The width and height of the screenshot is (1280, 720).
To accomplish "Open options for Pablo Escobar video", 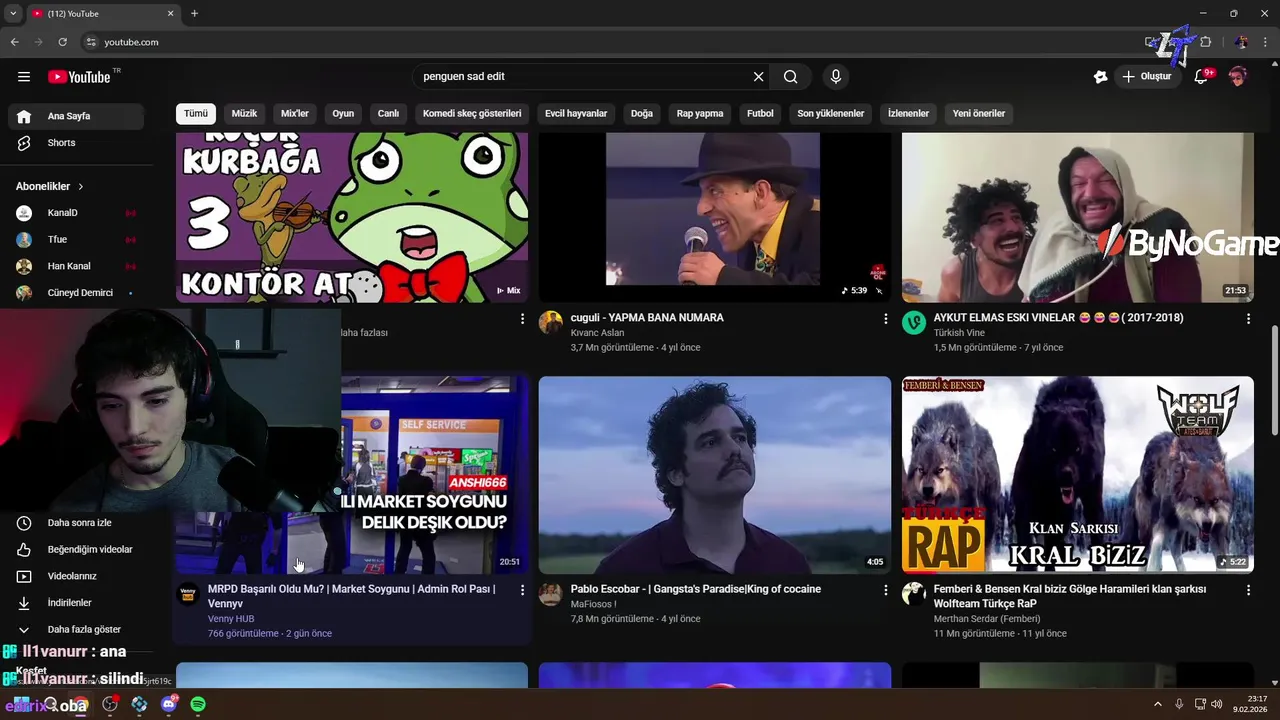I will click(885, 590).
